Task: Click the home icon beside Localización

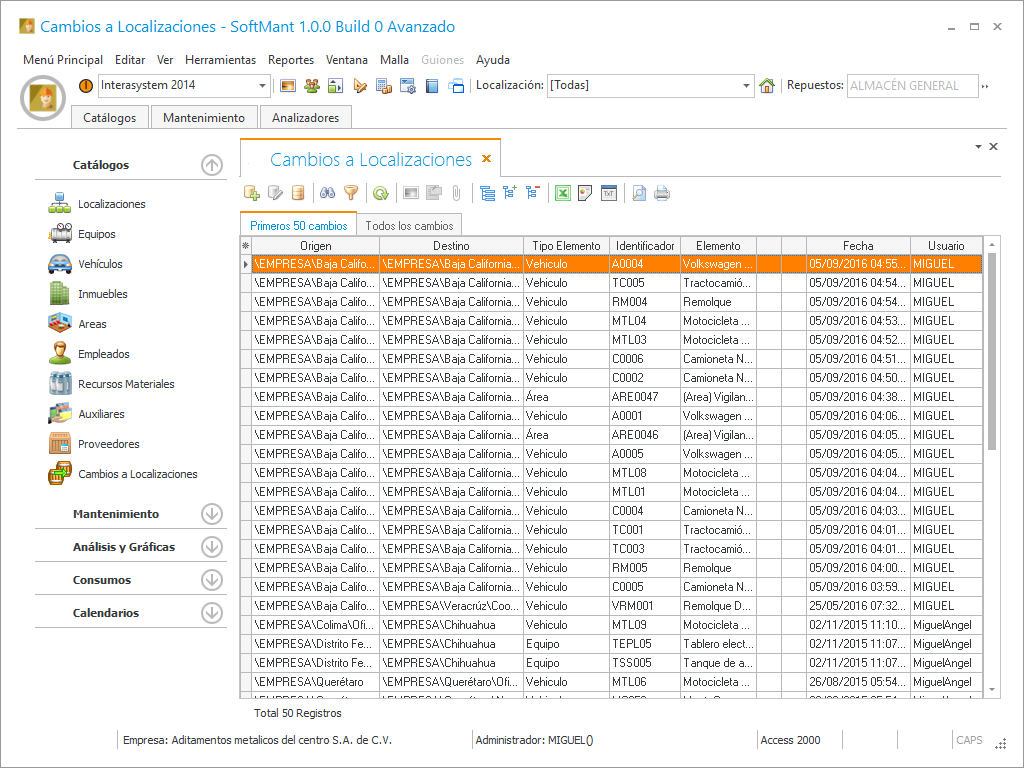Action: click(767, 86)
